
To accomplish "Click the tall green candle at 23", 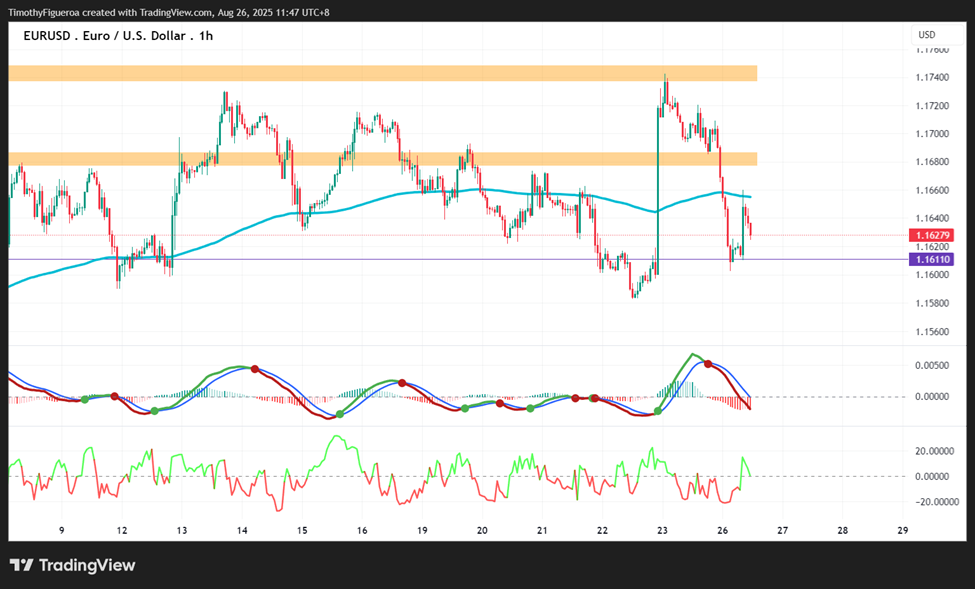I will click(657, 190).
